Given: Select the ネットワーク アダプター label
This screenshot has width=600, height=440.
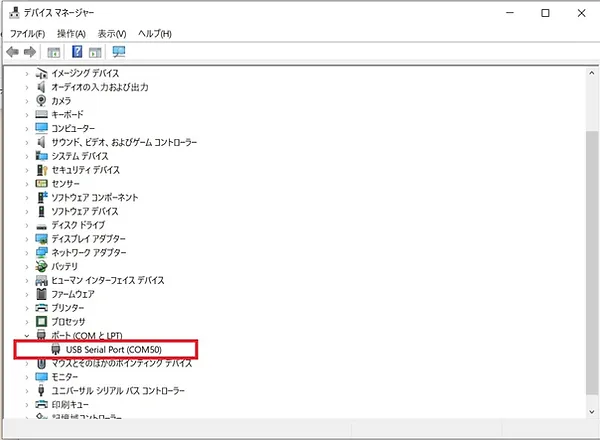Looking at the screenshot, I should point(89,253).
